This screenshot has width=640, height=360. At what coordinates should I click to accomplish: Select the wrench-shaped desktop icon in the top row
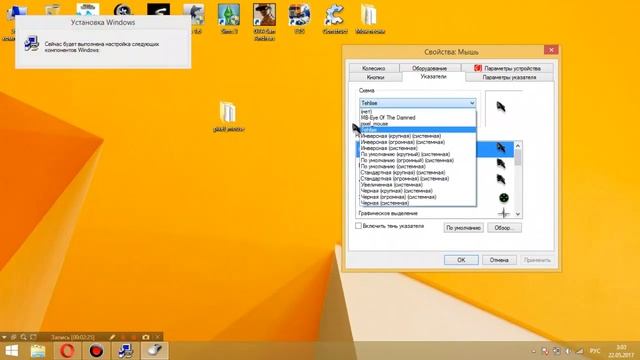click(x=335, y=18)
